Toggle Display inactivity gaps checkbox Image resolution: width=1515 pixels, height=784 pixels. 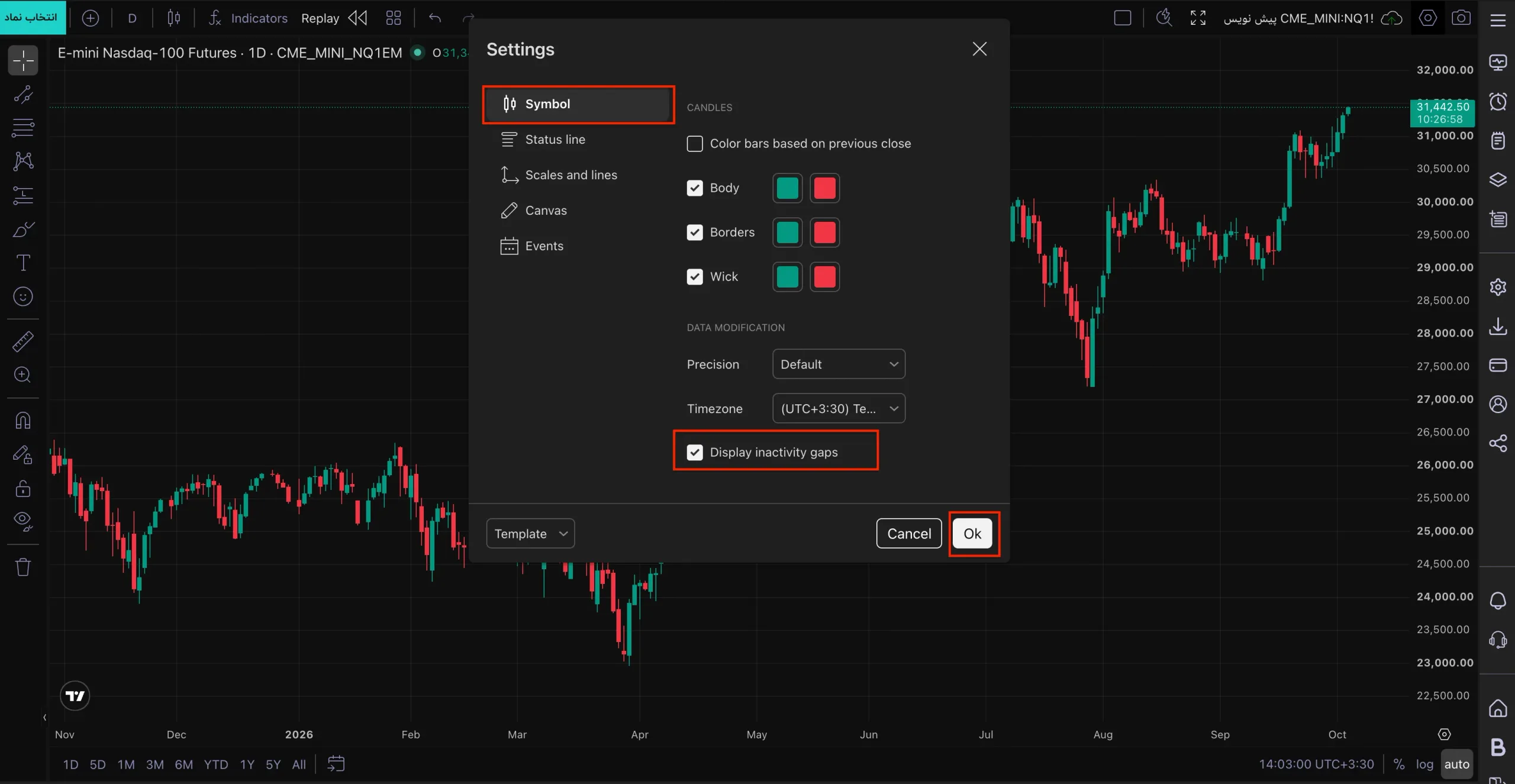click(x=695, y=453)
